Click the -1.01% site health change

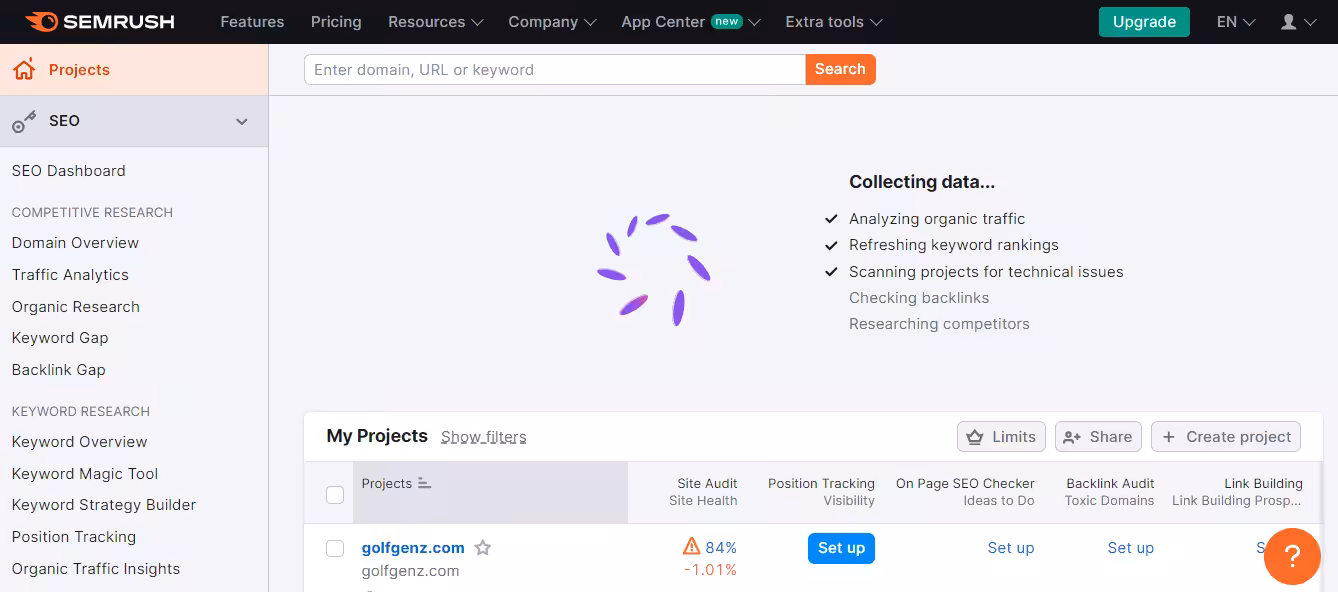click(x=711, y=570)
